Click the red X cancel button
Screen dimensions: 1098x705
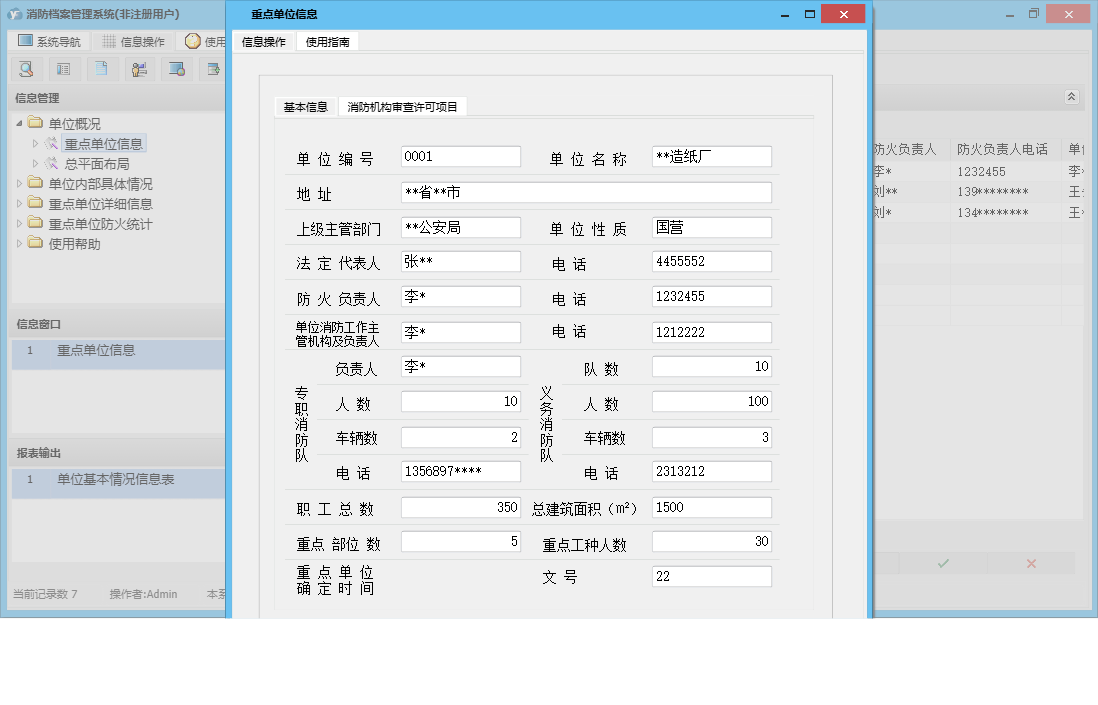(1030, 563)
